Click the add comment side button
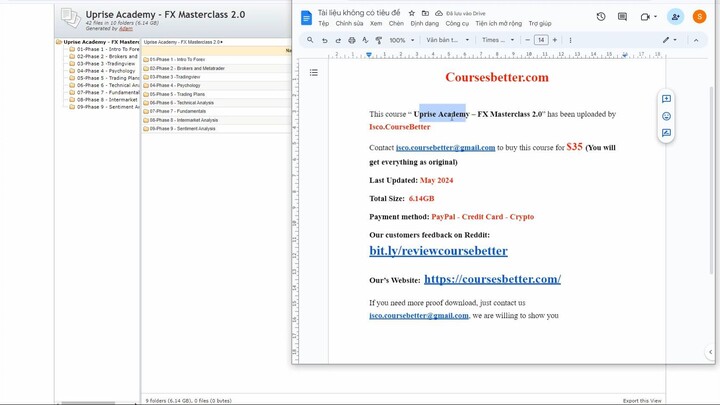This screenshot has width=720, height=405. click(666, 99)
